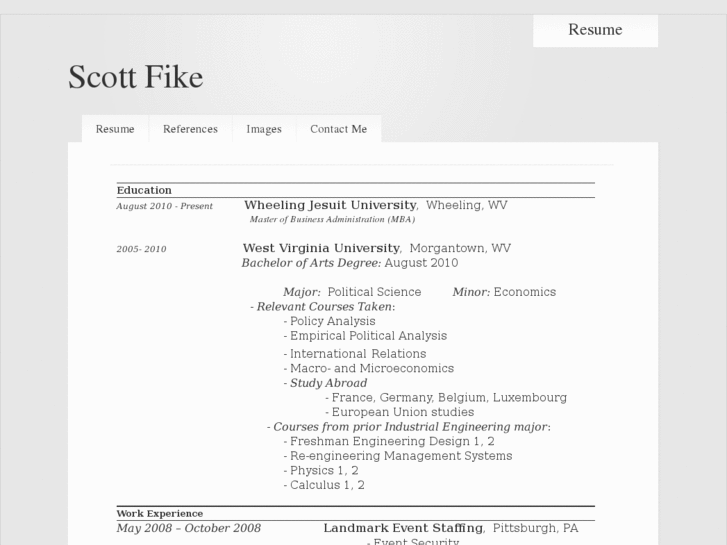Click the Master of Business Administration line
Screen dimensions: 727x545
[x=332, y=219]
